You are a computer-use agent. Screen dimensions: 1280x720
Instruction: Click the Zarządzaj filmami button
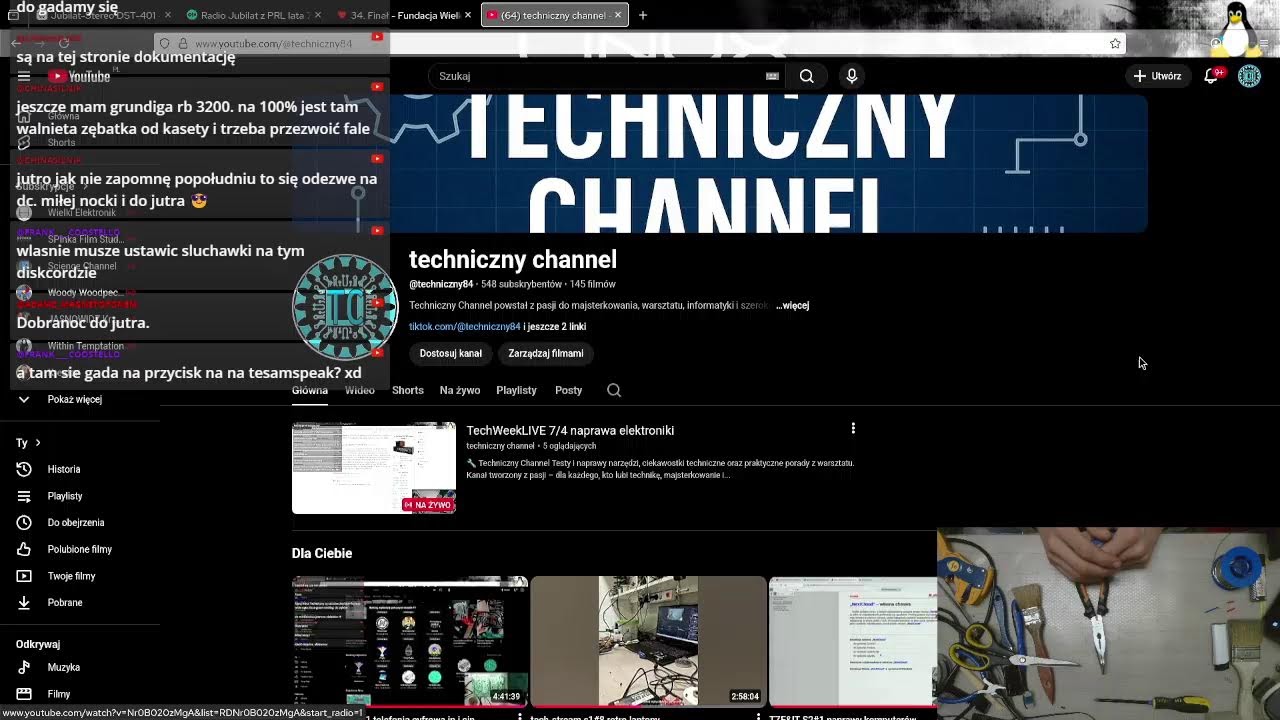(546, 353)
